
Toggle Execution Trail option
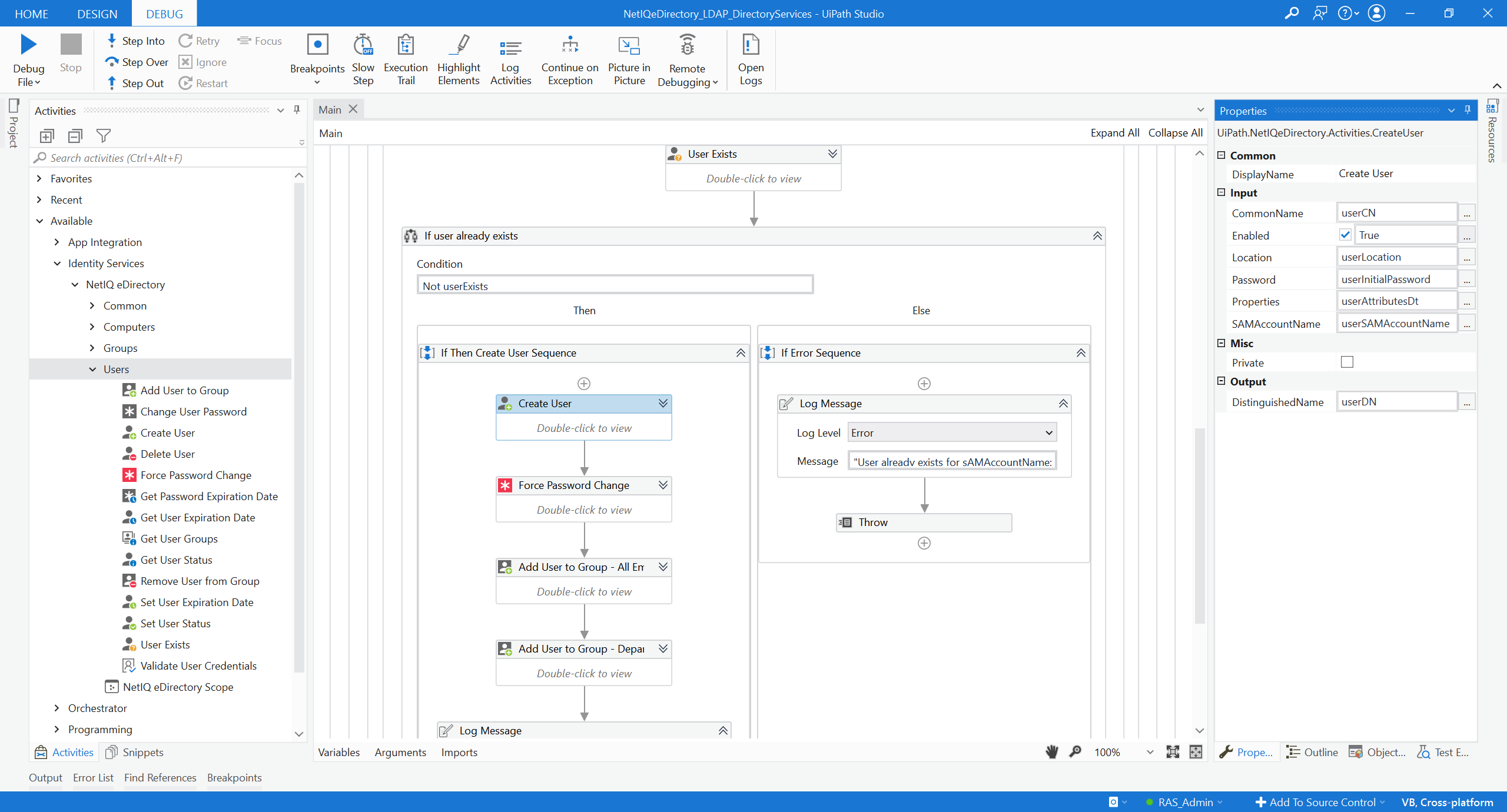click(406, 59)
